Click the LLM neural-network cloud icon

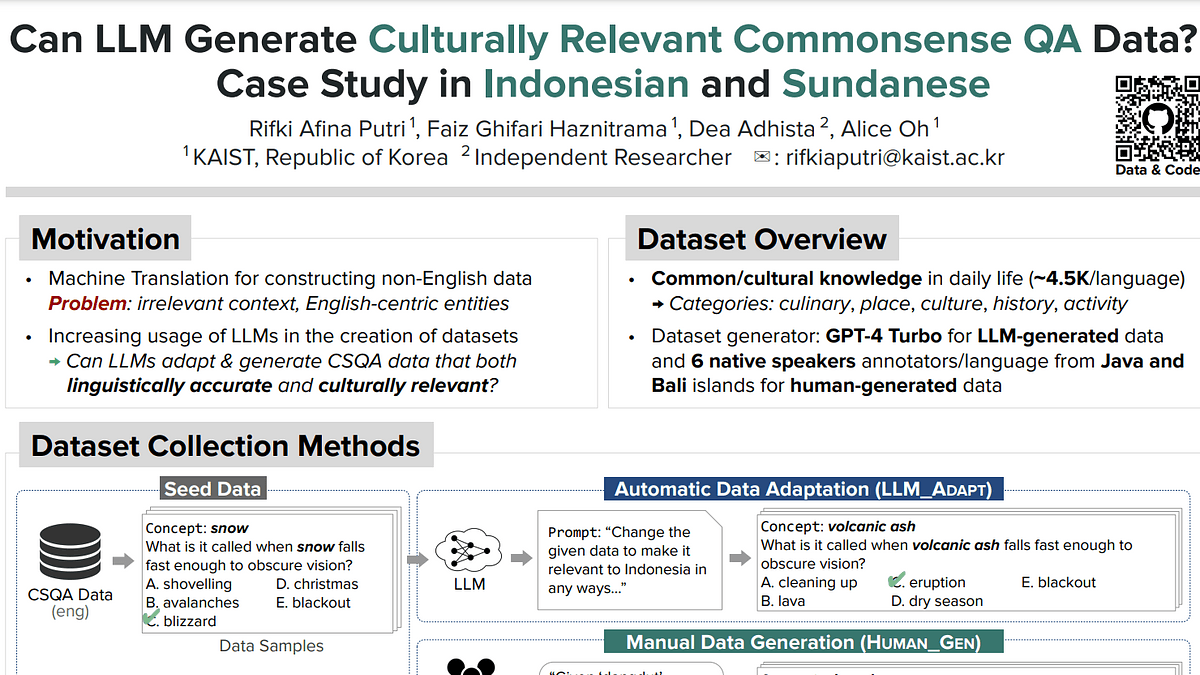tap(468, 550)
